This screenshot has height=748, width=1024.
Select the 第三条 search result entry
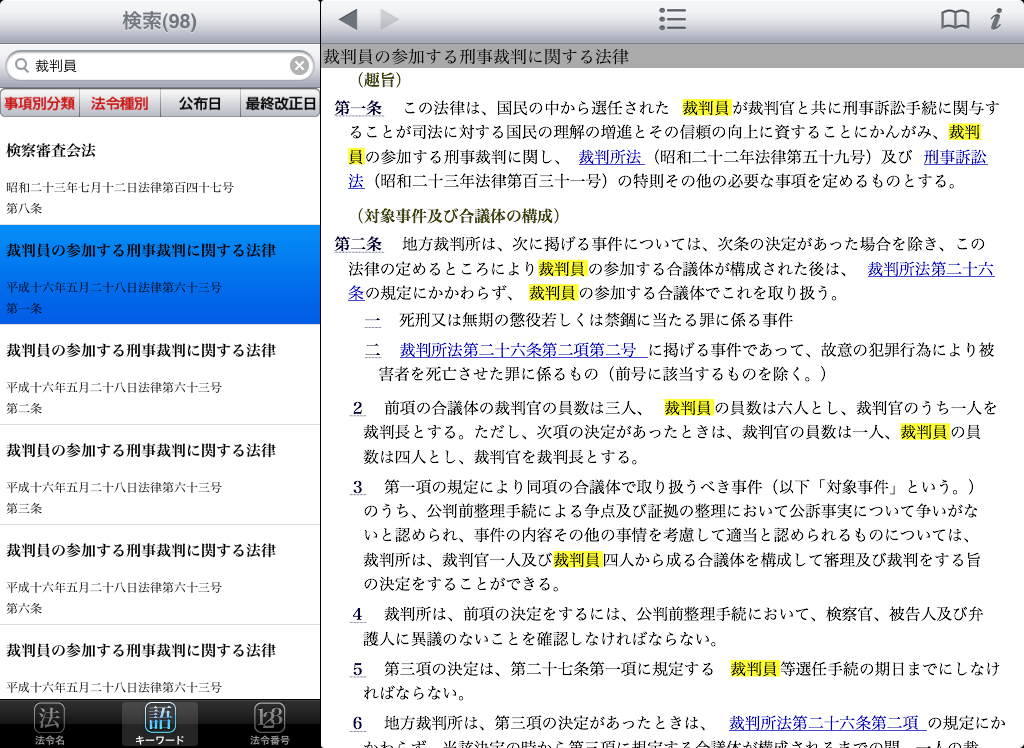[x=160, y=475]
